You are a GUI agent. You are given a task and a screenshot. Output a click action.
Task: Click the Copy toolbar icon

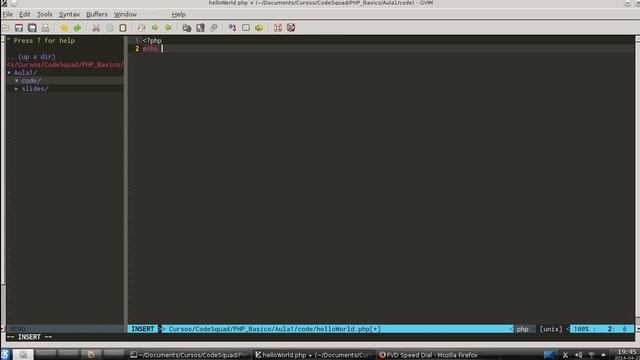click(110, 28)
